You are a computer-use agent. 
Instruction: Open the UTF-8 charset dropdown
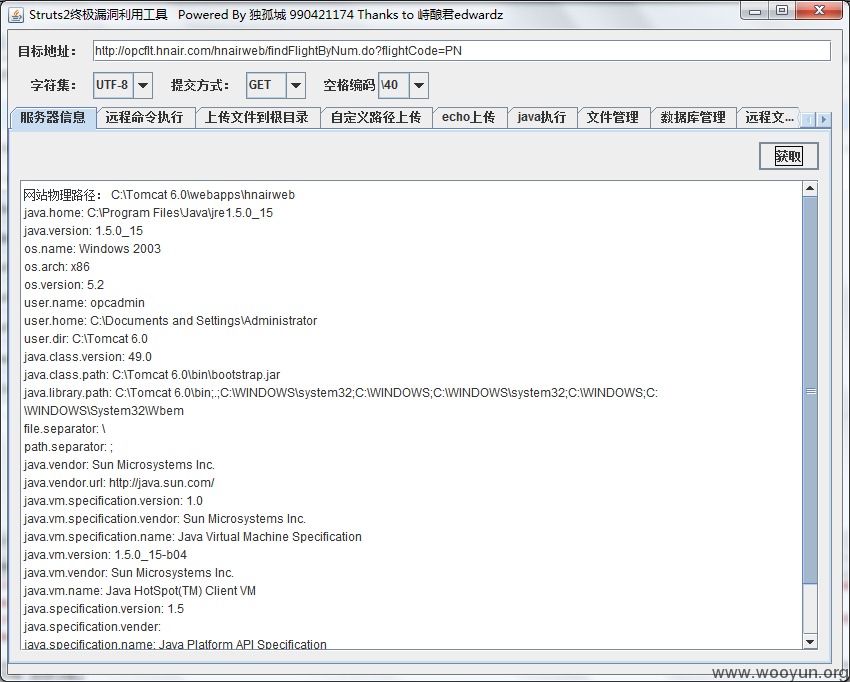click(x=143, y=85)
